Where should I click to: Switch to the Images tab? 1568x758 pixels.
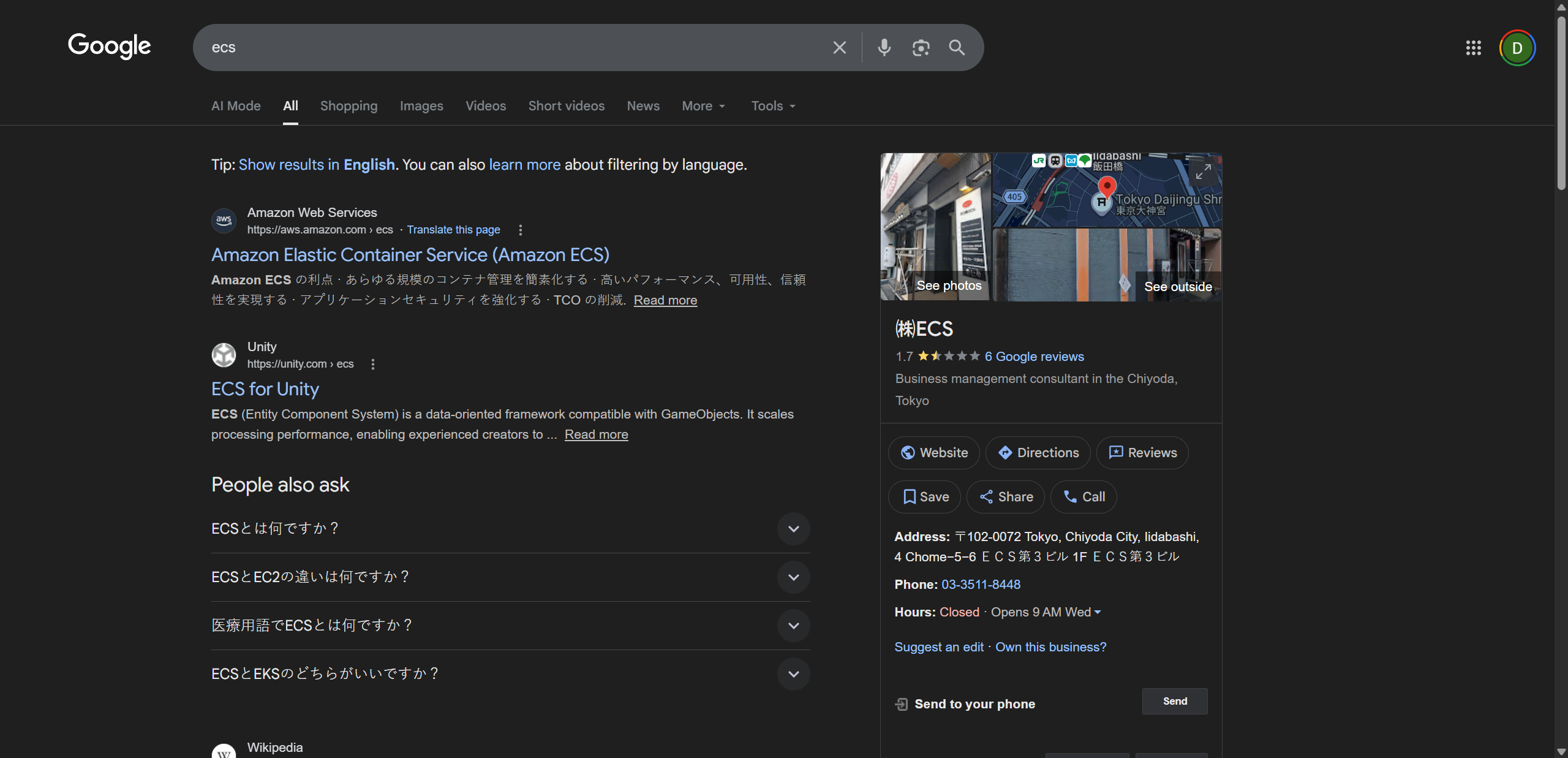[x=421, y=106]
